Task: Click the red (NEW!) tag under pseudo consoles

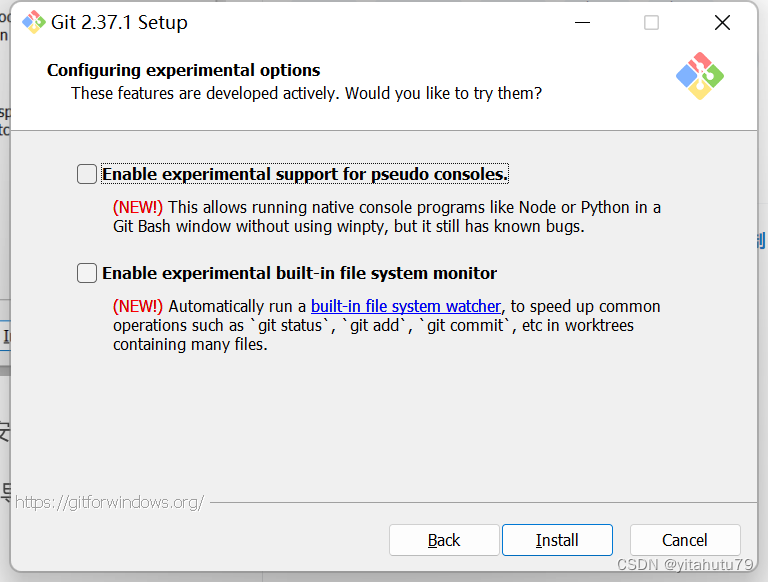Action: coord(138,207)
